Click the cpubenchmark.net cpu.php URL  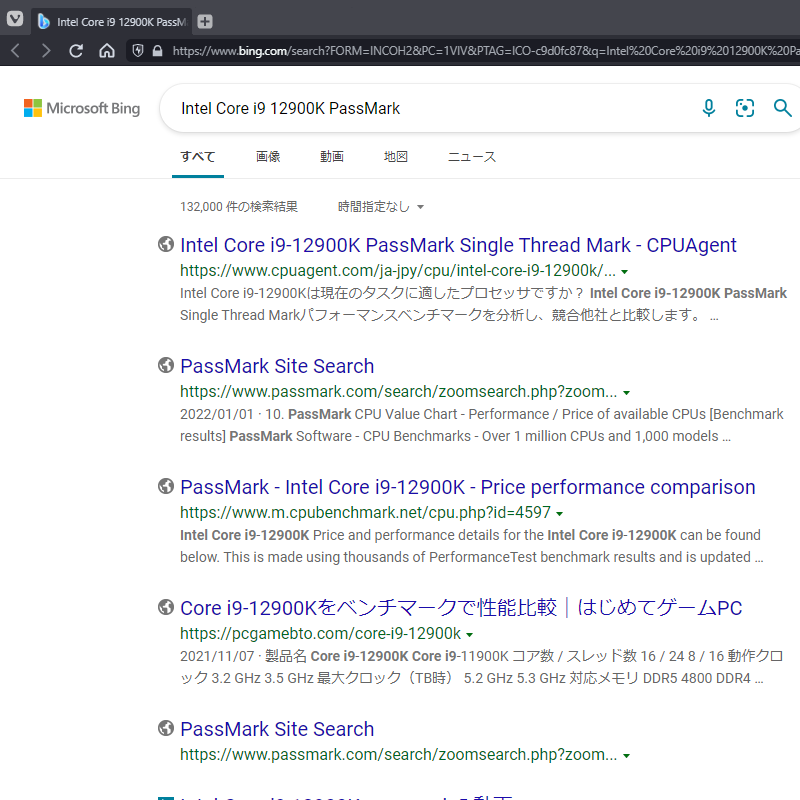(365, 512)
